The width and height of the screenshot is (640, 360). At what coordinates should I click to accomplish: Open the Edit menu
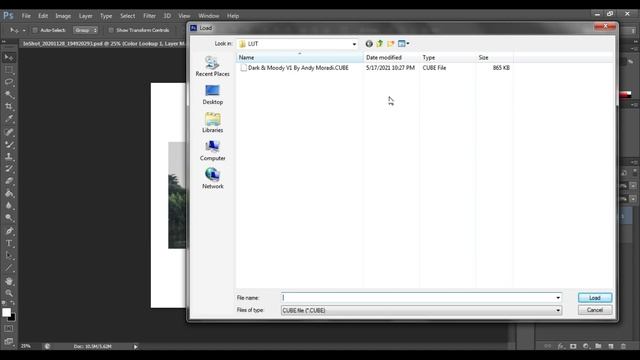pyautogui.click(x=43, y=16)
